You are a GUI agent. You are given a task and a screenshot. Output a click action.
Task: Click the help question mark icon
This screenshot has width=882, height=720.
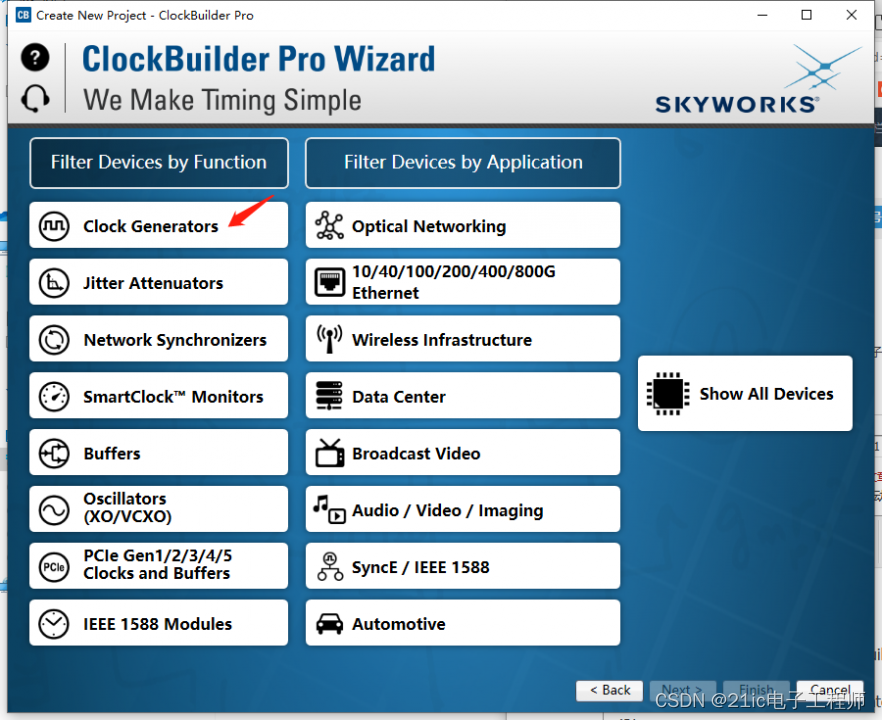click(35, 57)
